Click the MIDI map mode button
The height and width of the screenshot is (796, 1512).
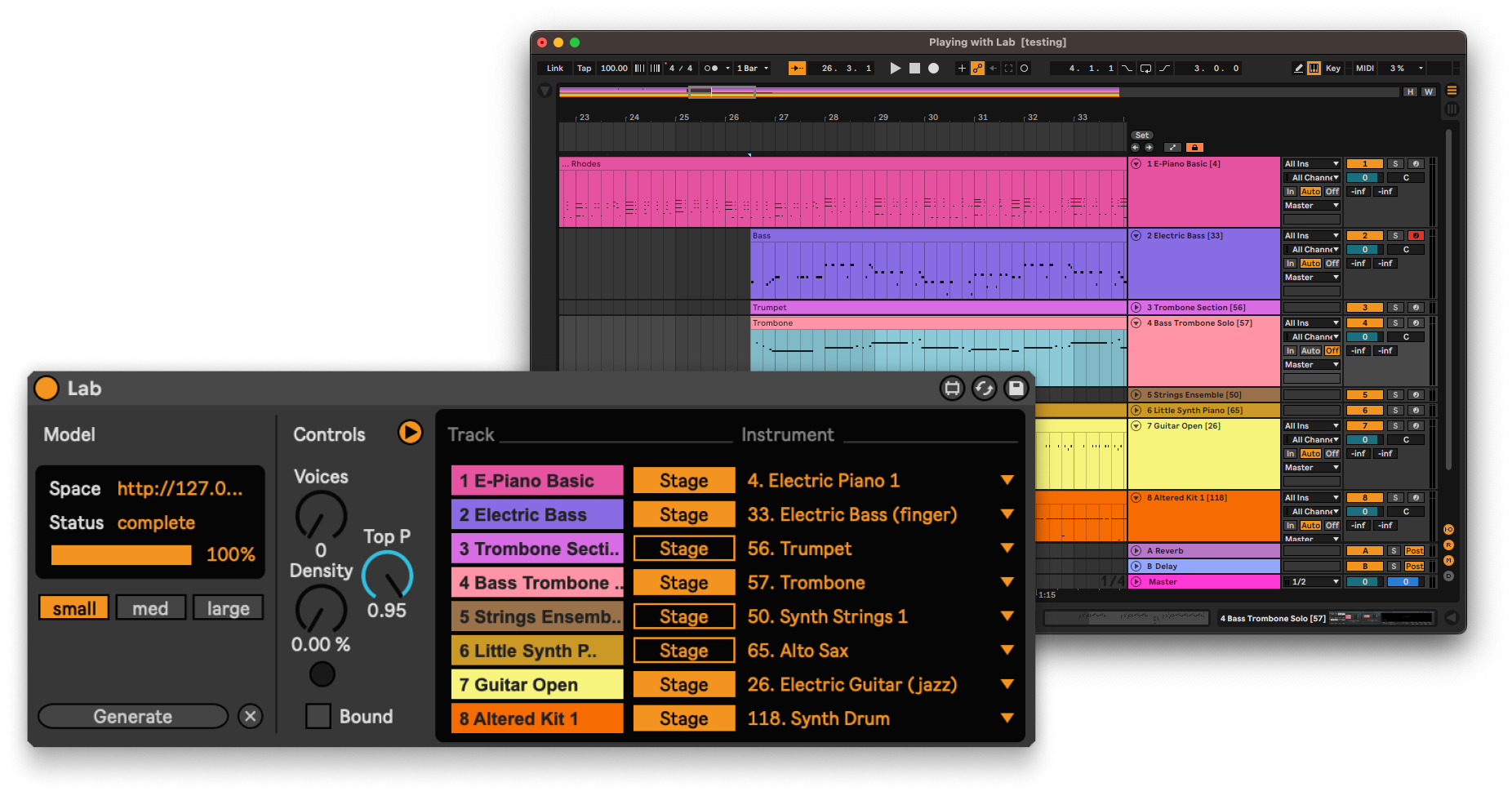[1364, 69]
